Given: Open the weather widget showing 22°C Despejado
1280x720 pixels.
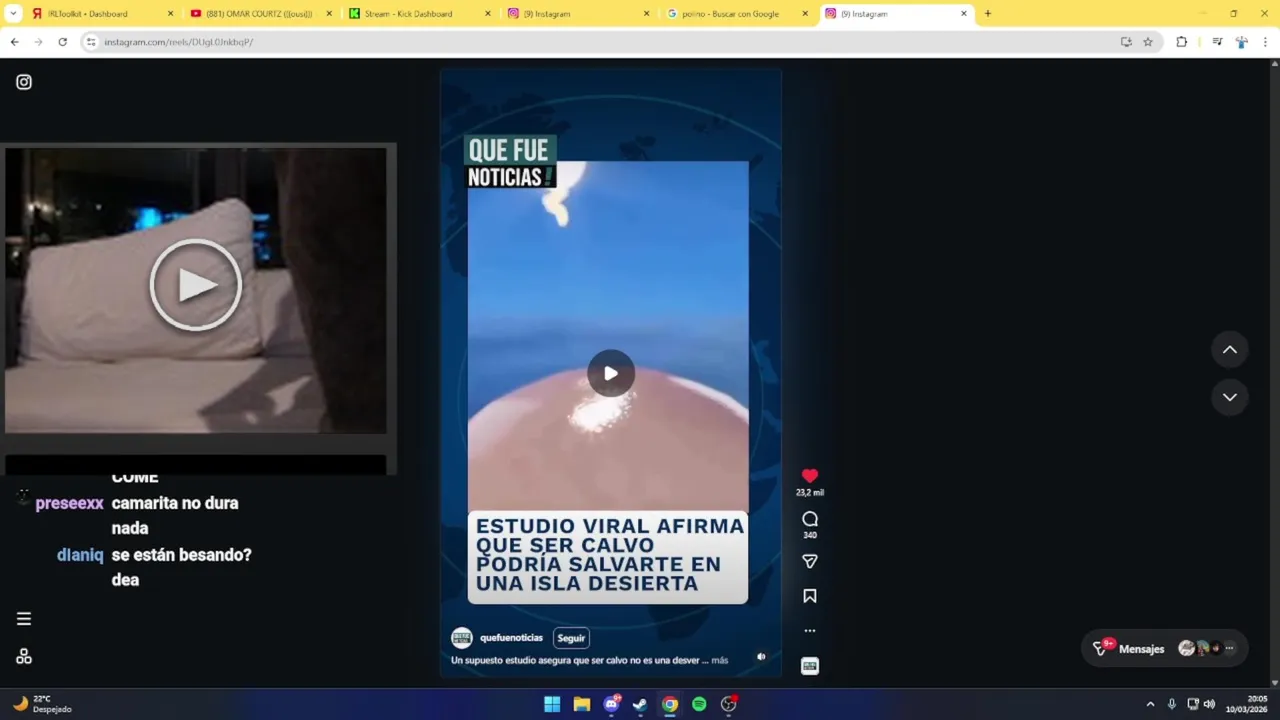Looking at the screenshot, I should pyautogui.click(x=42, y=704).
